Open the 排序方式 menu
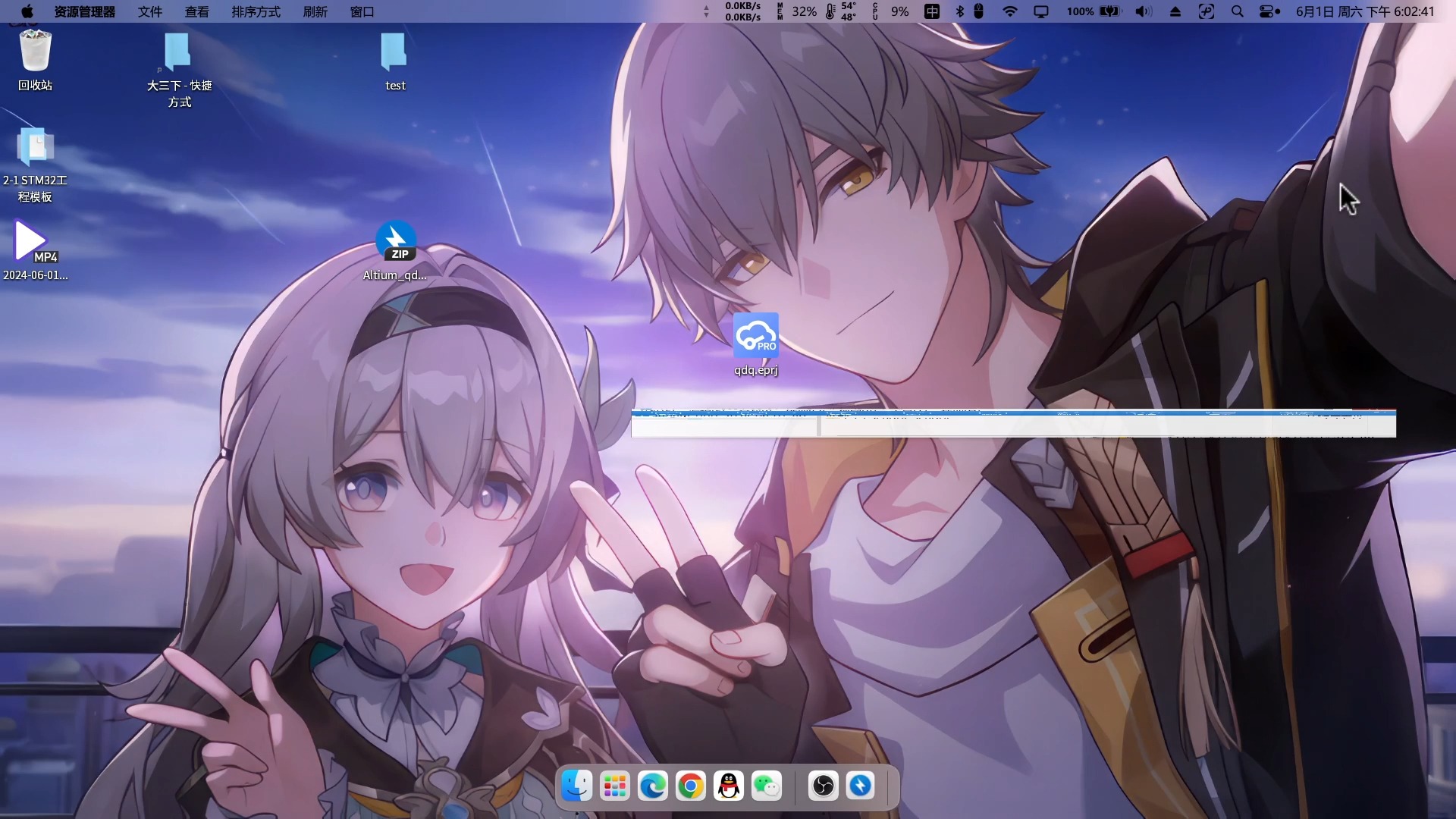 pos(256,11)
